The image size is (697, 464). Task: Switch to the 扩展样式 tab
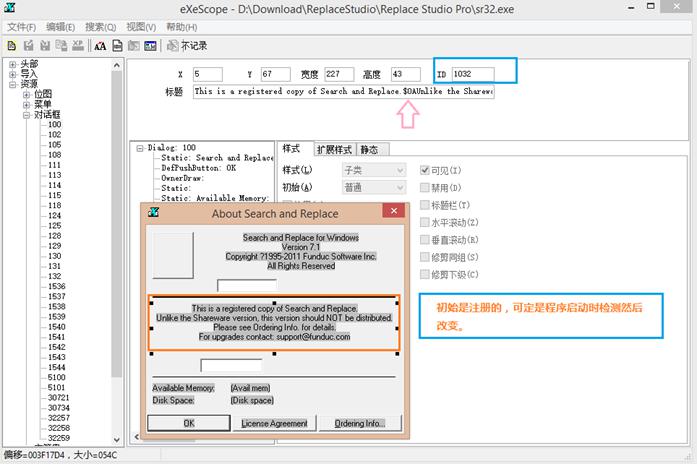click(334, 150)
